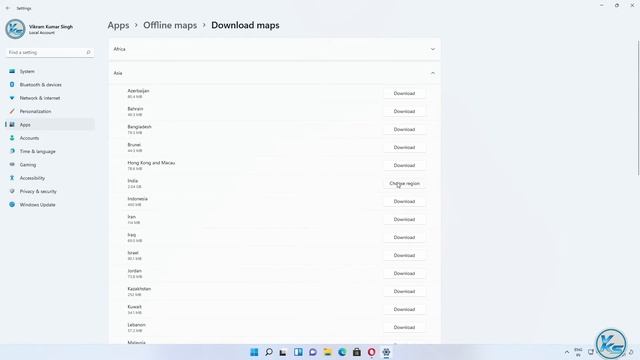The height and width of the screenshot is (360, 640).
Task: Download the Jordan map
Action: [404, 273]
